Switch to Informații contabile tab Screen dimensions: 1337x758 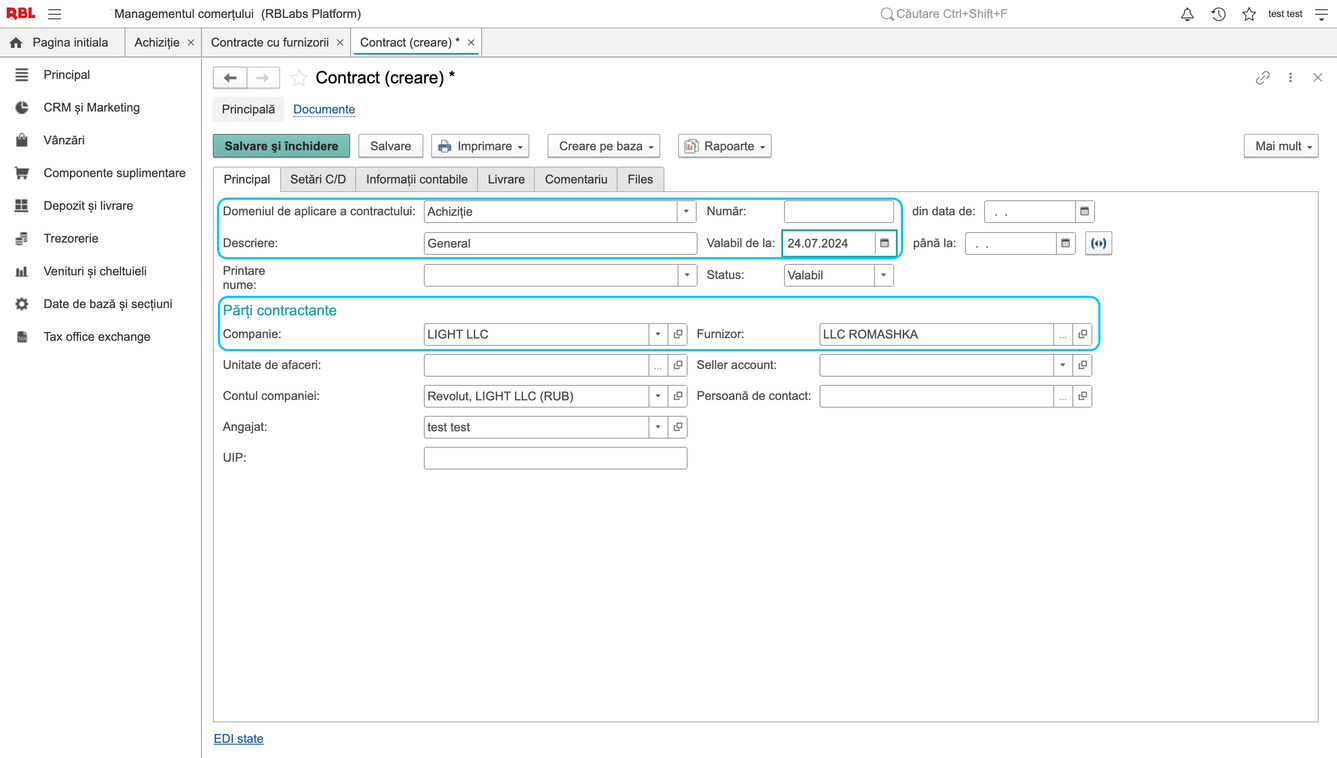(x=417, y=179)
